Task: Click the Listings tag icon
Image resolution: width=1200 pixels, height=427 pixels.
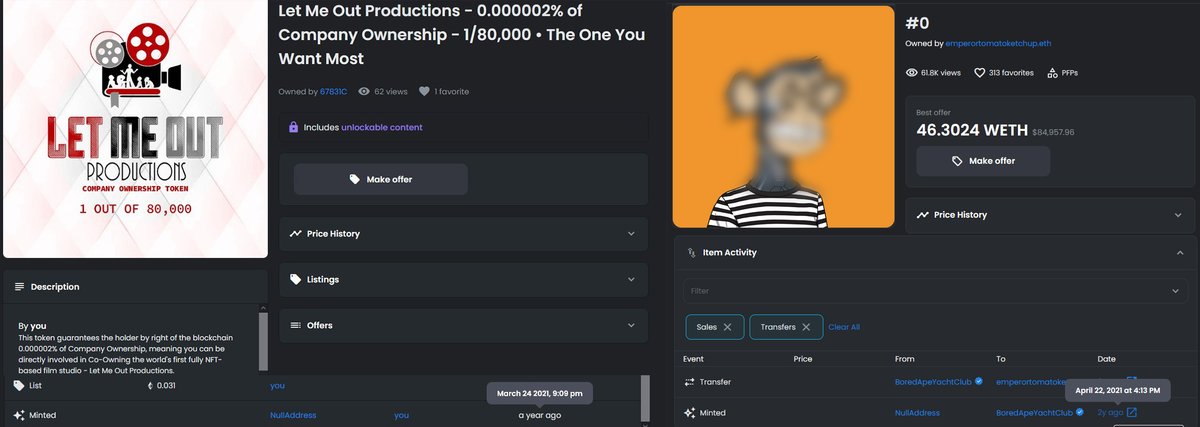Action: click(x=296, y=279)
